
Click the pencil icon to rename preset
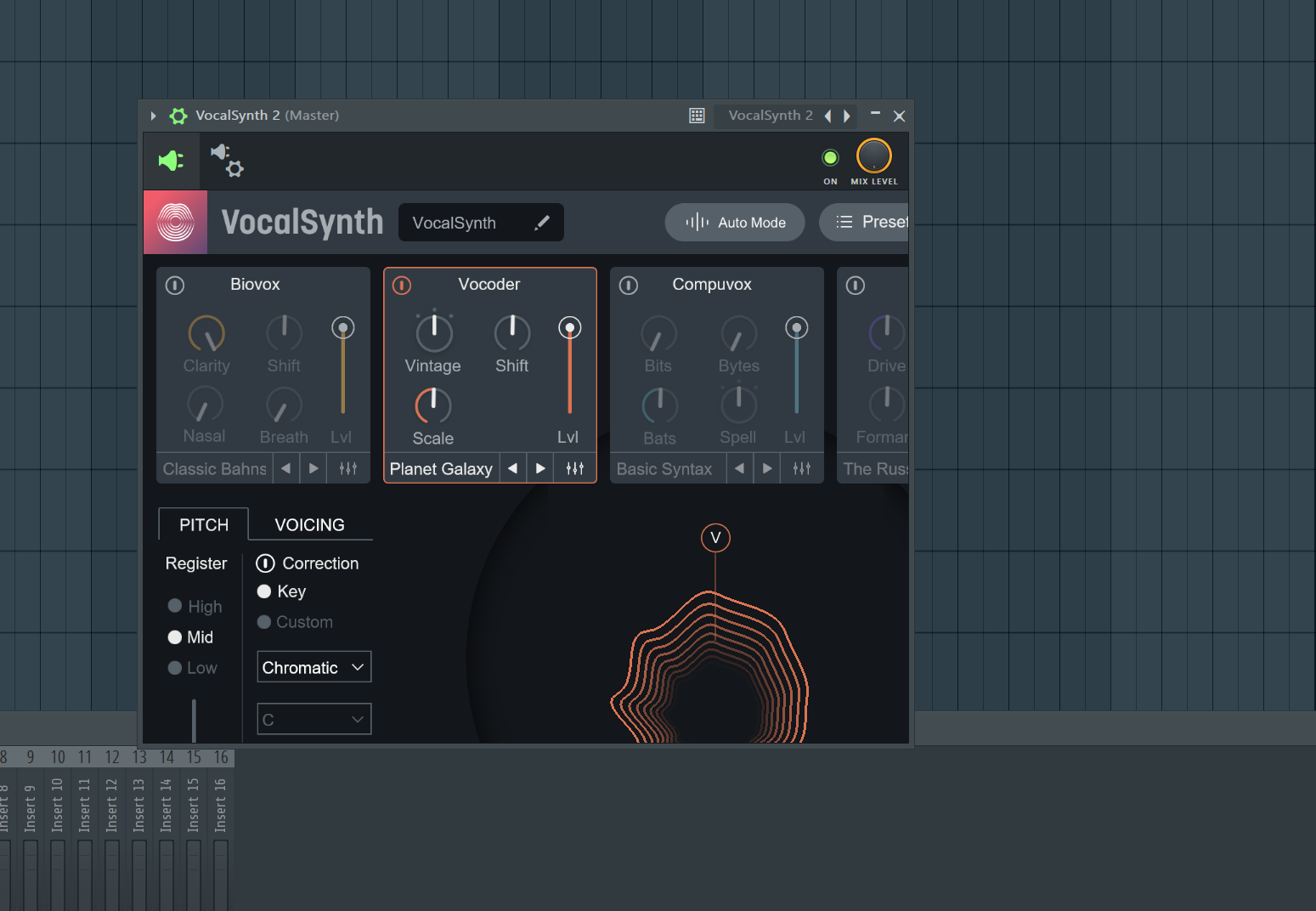(543, 222)
